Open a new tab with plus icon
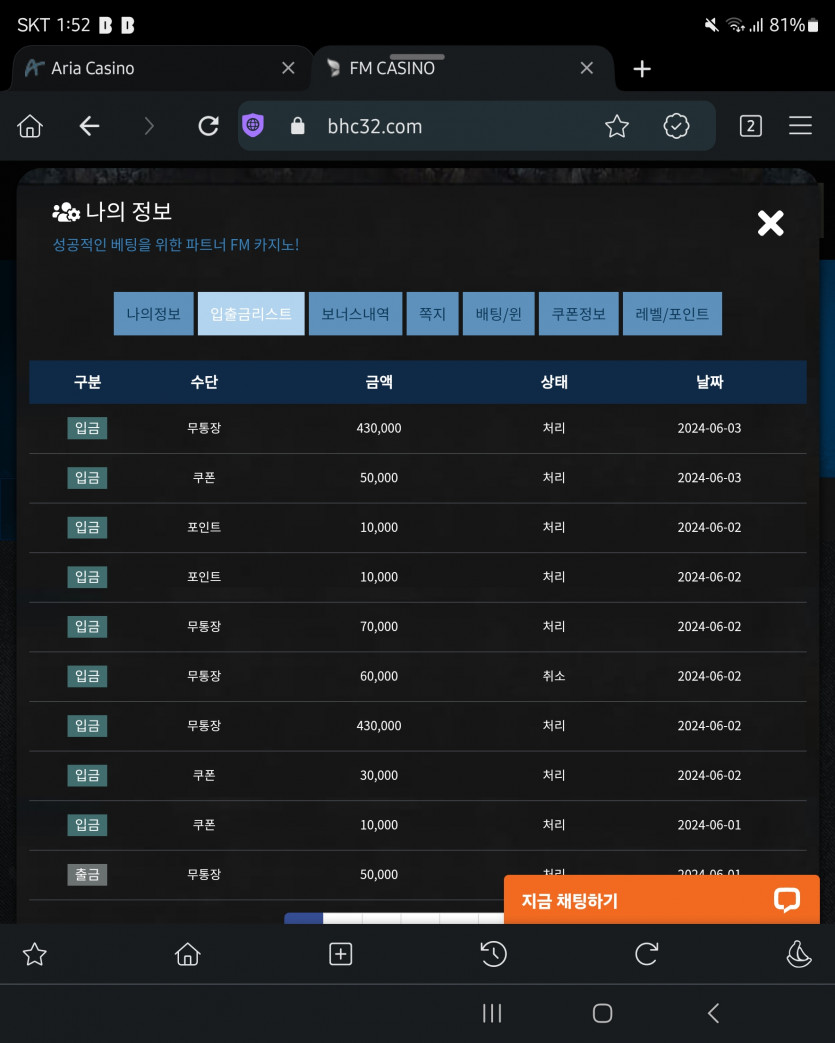Viewport: 835px width, 1043px height. click(x=642, y=69)
